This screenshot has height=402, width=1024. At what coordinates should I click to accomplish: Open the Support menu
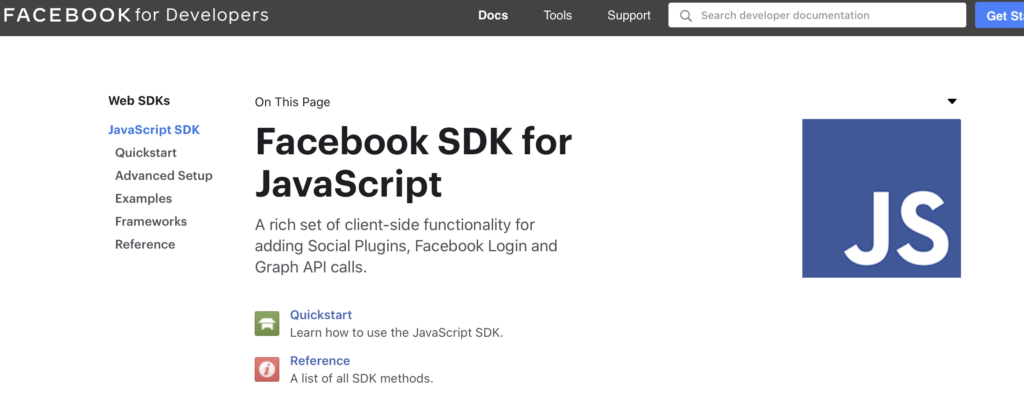tap(629, 16)
